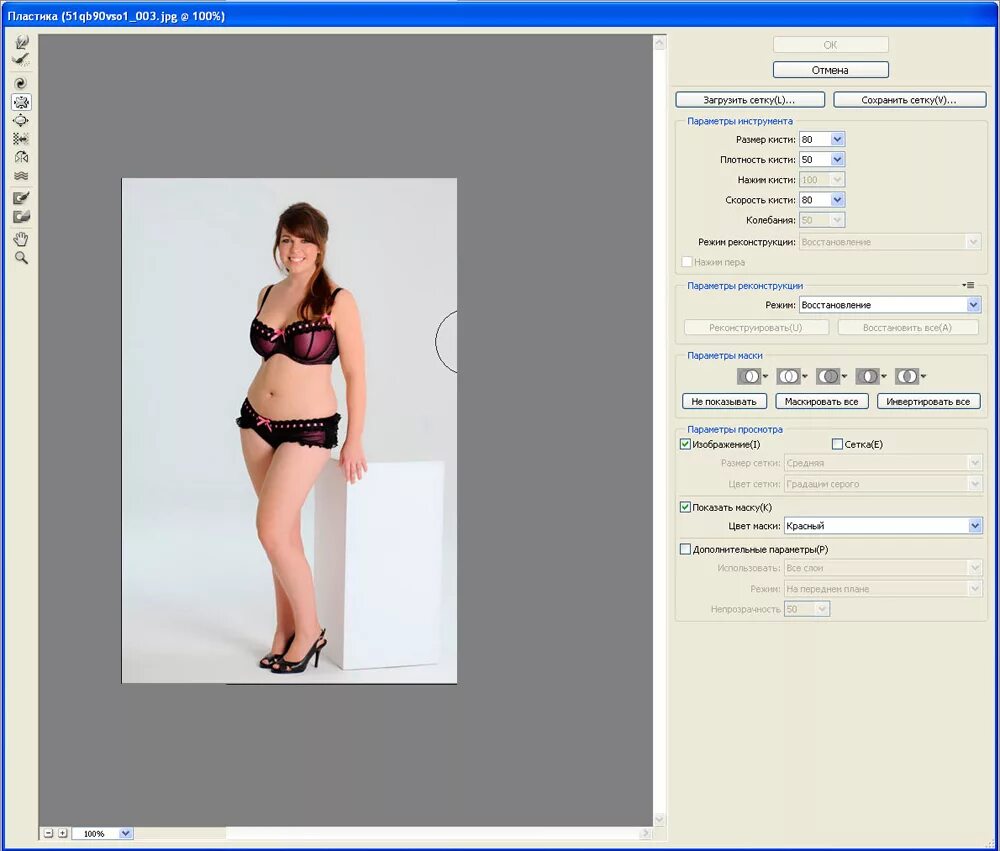Select the Thaw Mask tool
Screen dimensions: 1000x851
[x=21, y=217]
